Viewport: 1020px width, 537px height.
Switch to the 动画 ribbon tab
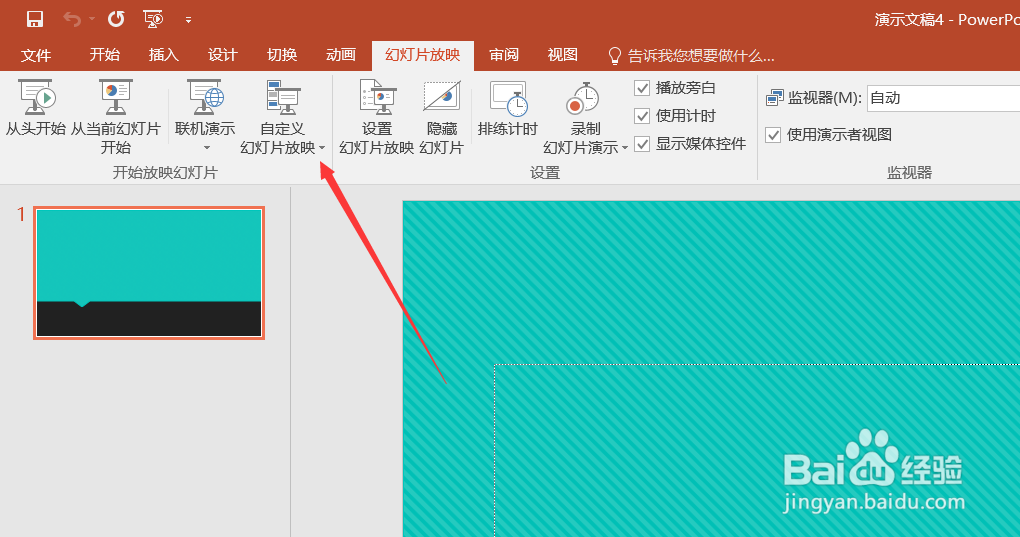pyautogui.click(x=341, y=55)
